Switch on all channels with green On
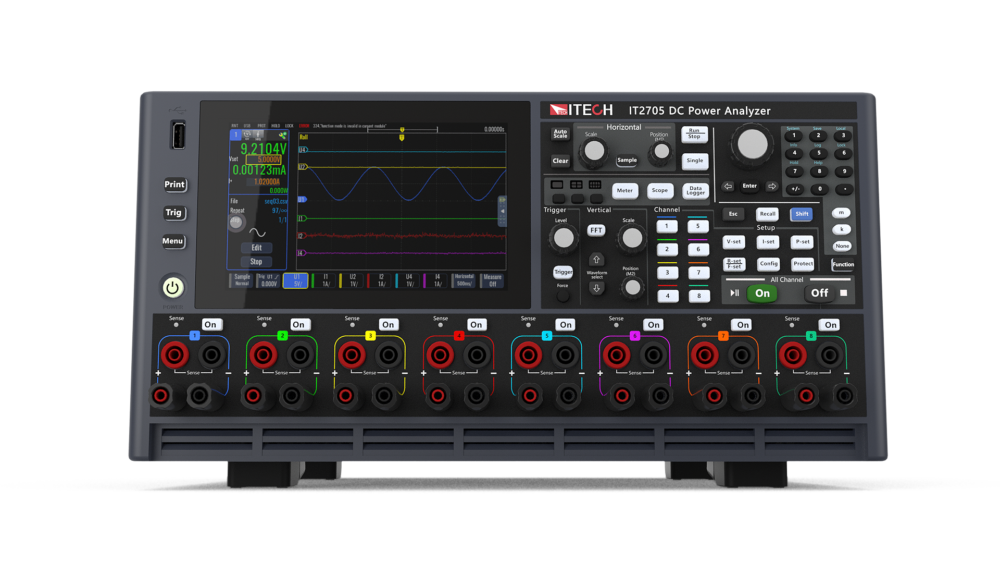 coord(762,293)
